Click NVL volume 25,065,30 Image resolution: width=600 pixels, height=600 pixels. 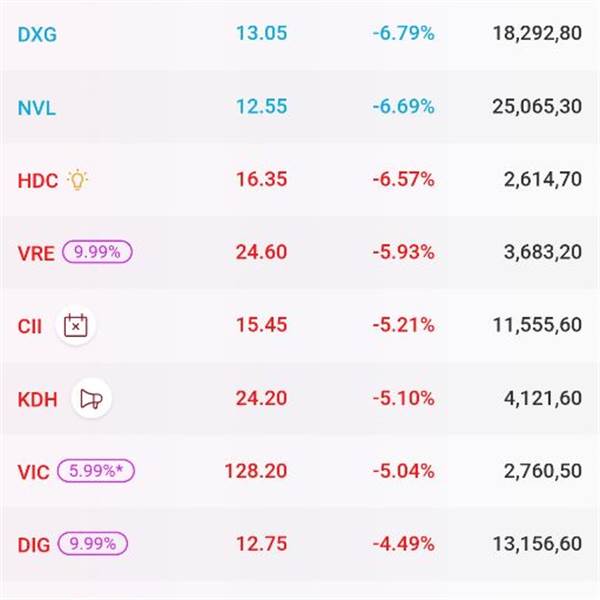point(537,106)
